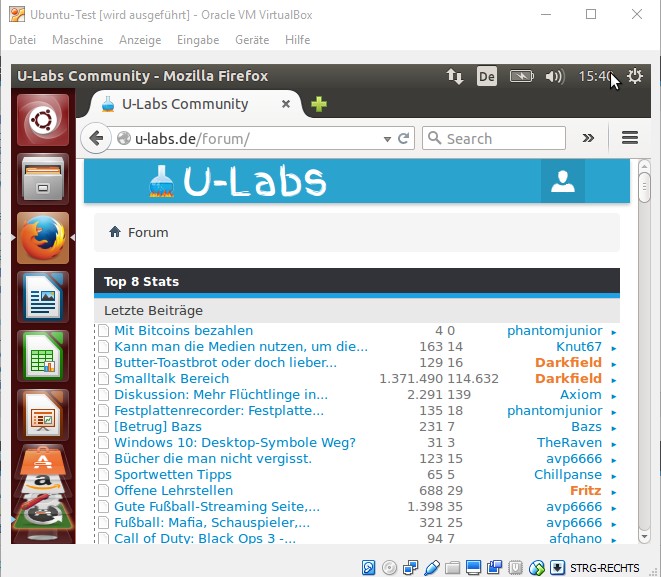Image resolution: width=661 pixels, height=577 pixels.
Task: Open a new tab with plus icon
Action: click(x=319, y=104)
